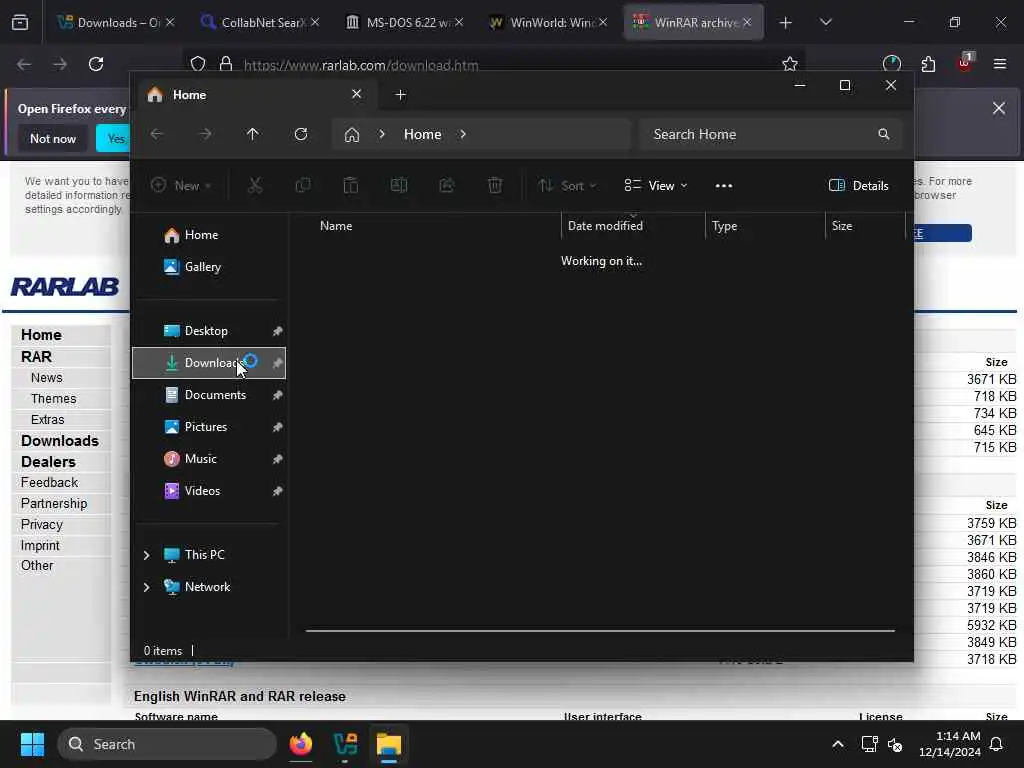Click File Explorer icon in taskbar

[x=389, y=744]
